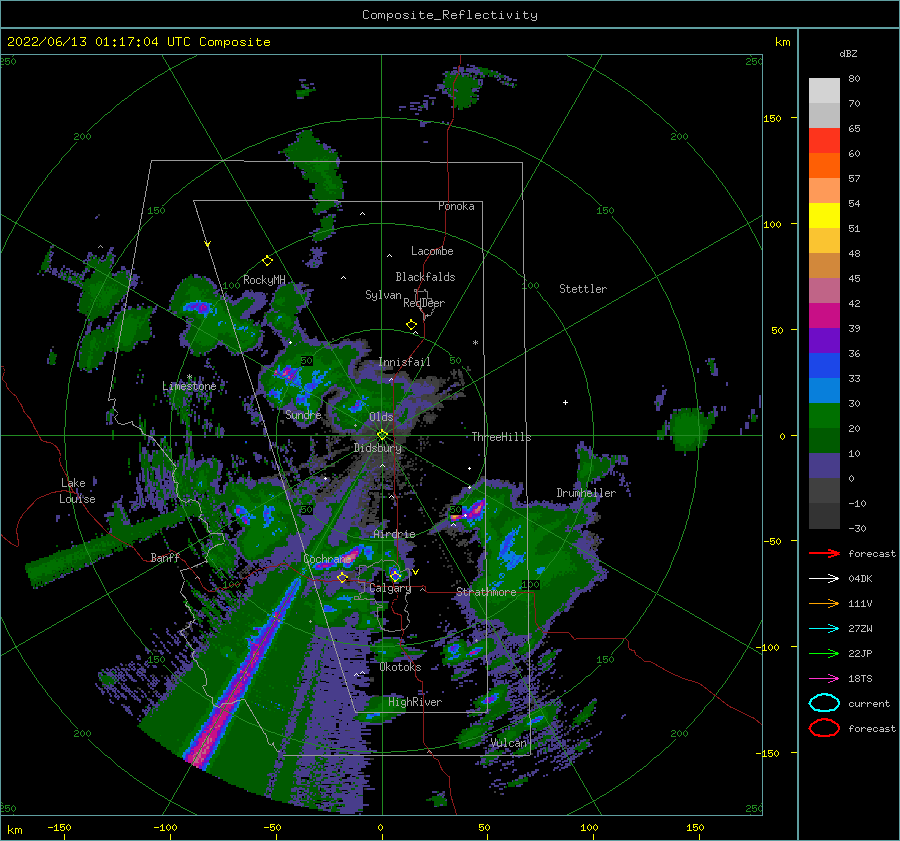Click the yellow radar-site marker between Olds and Didsbury

pyautogui.click(x=382, y=435)
